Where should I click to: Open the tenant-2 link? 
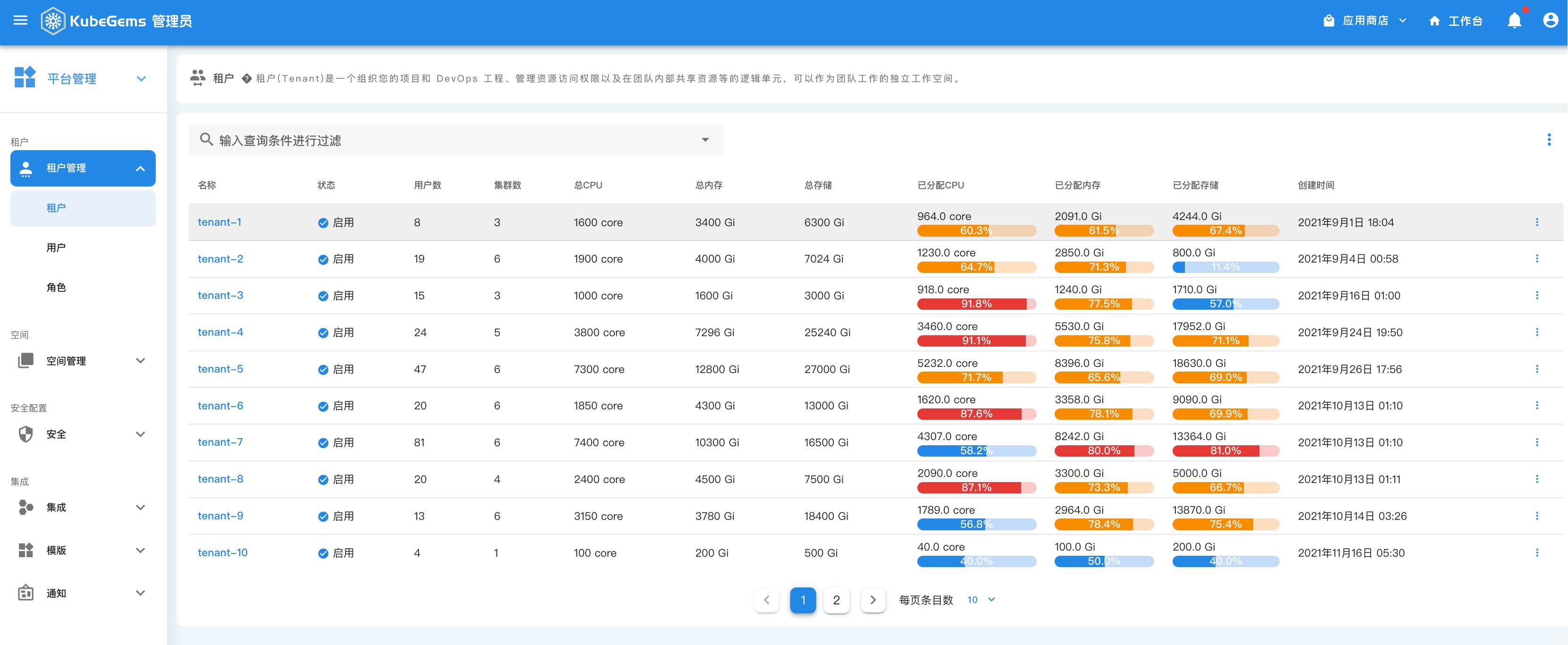220,259
